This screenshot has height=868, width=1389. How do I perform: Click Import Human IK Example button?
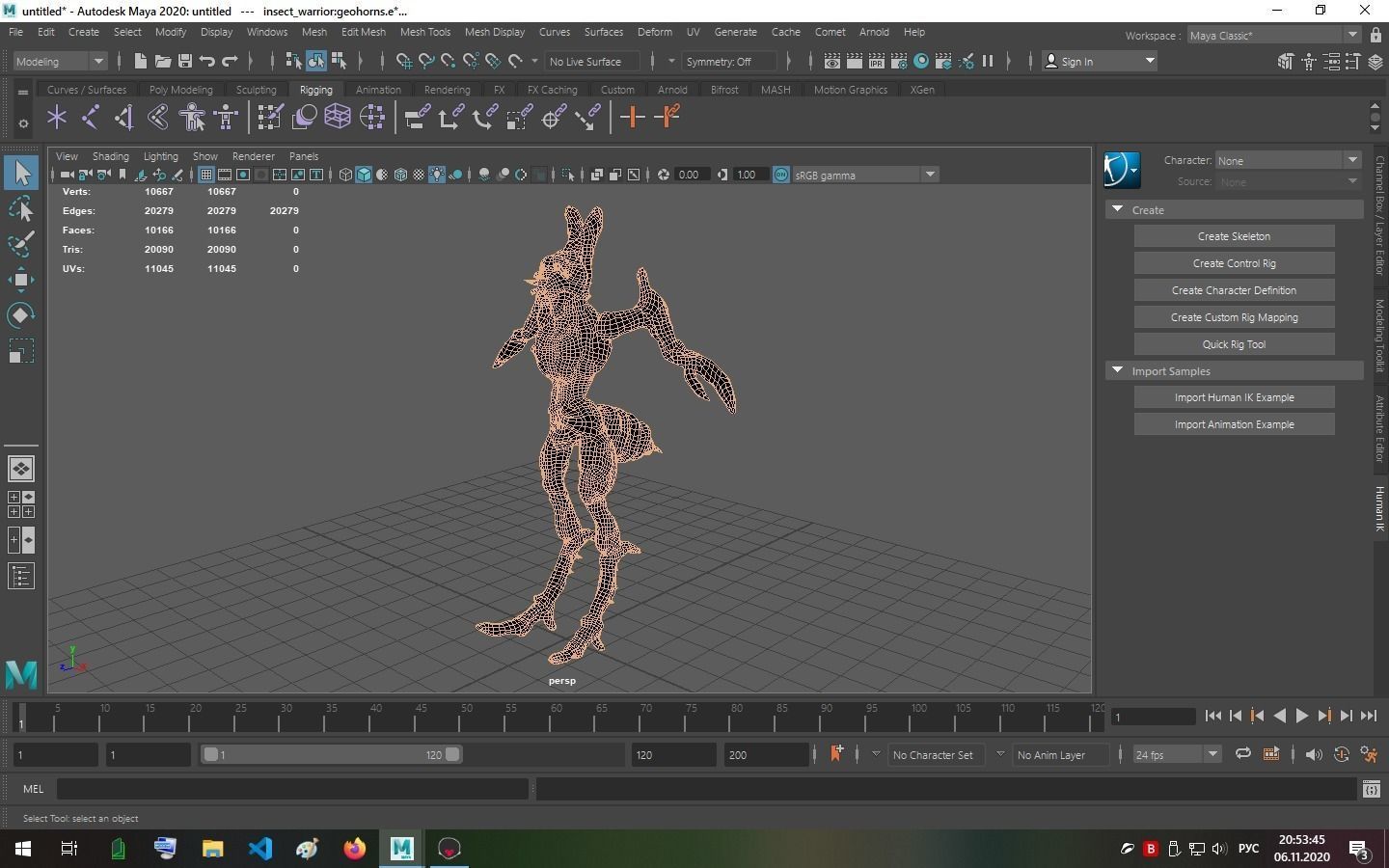[x=1234, y=397]
